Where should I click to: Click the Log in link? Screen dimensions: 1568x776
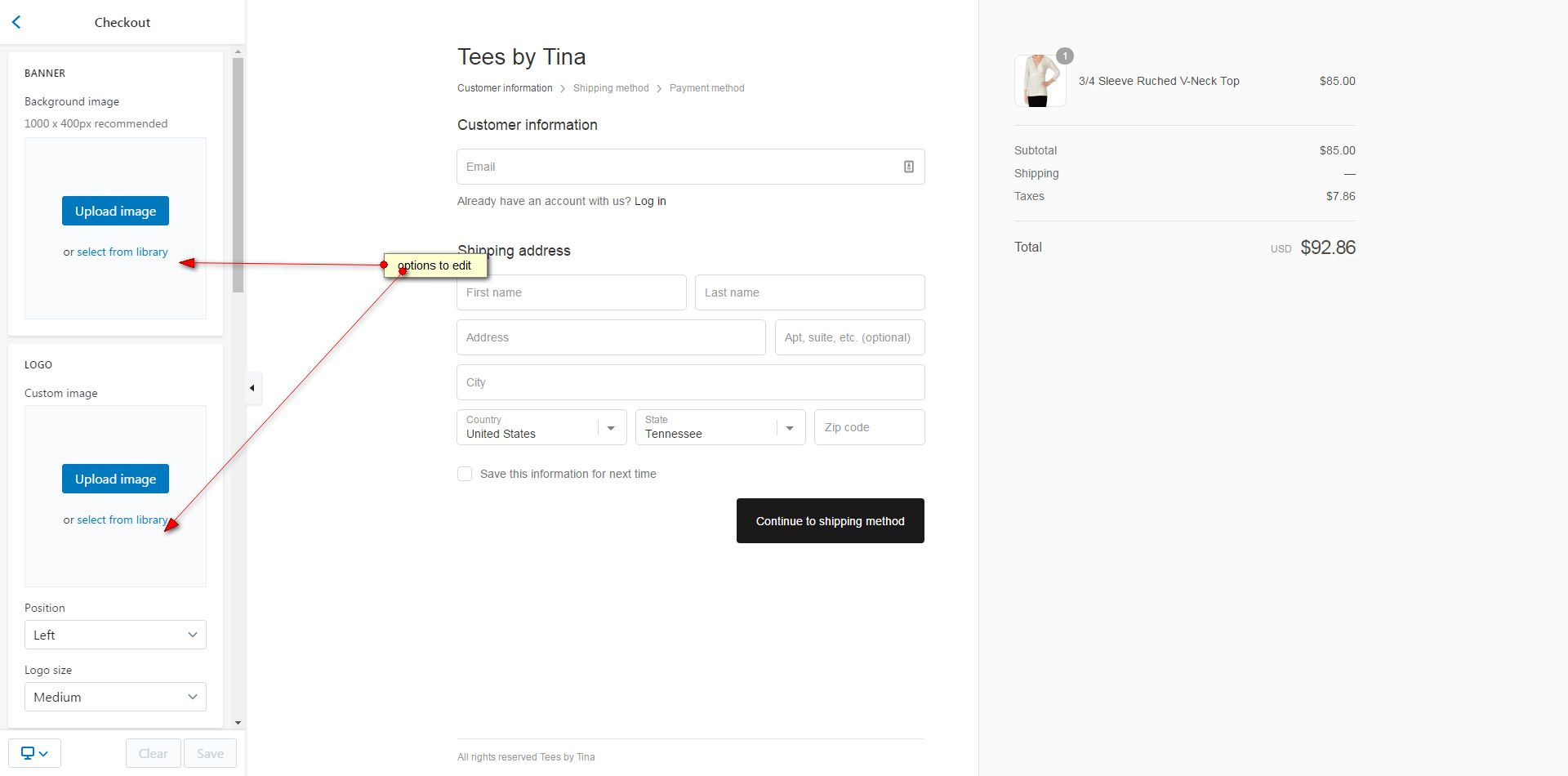point(650,201)
